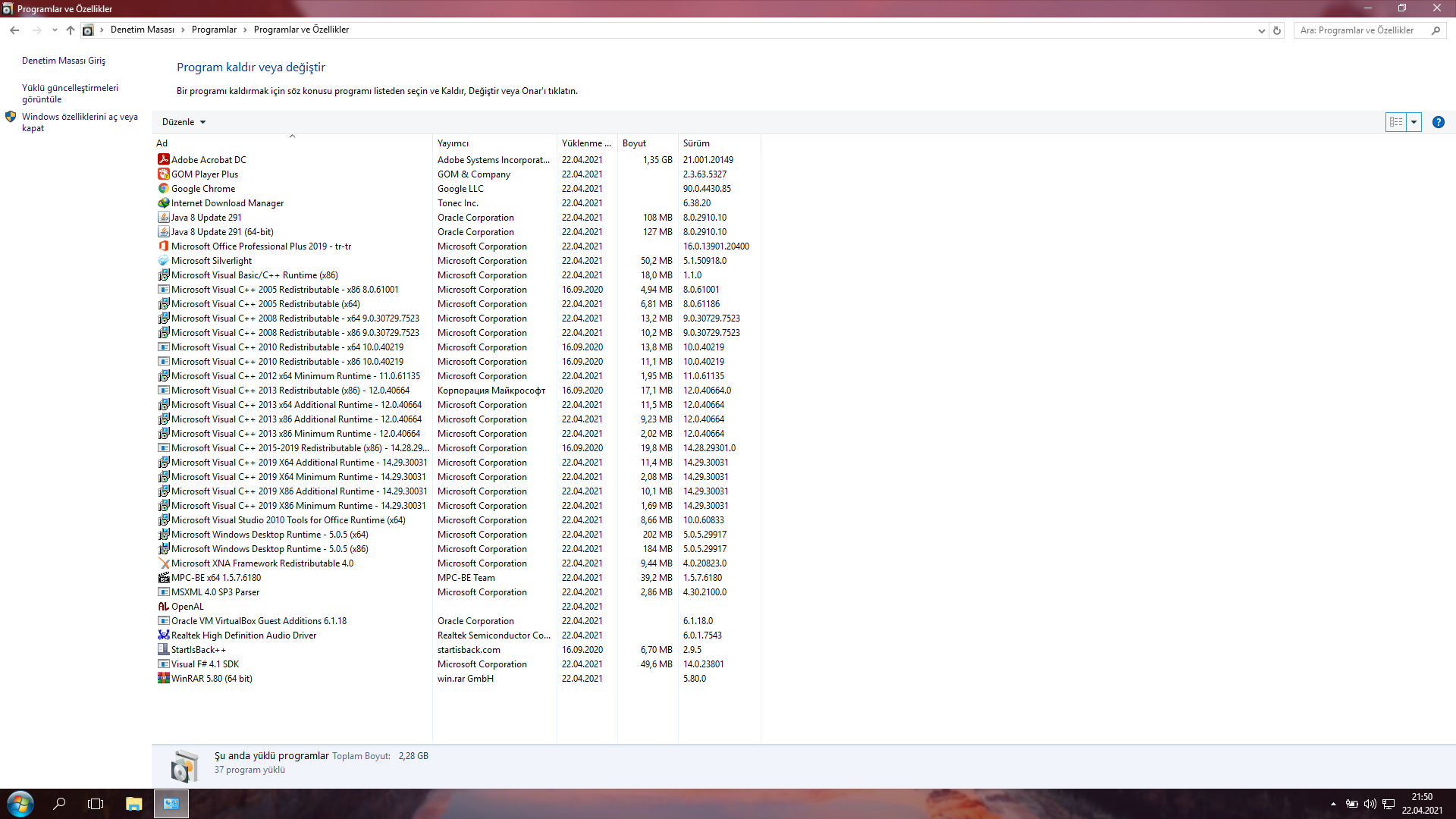1456x819 pixels.
Task: Open File Explorer from the taskbar
Action: tap(133, 804)
